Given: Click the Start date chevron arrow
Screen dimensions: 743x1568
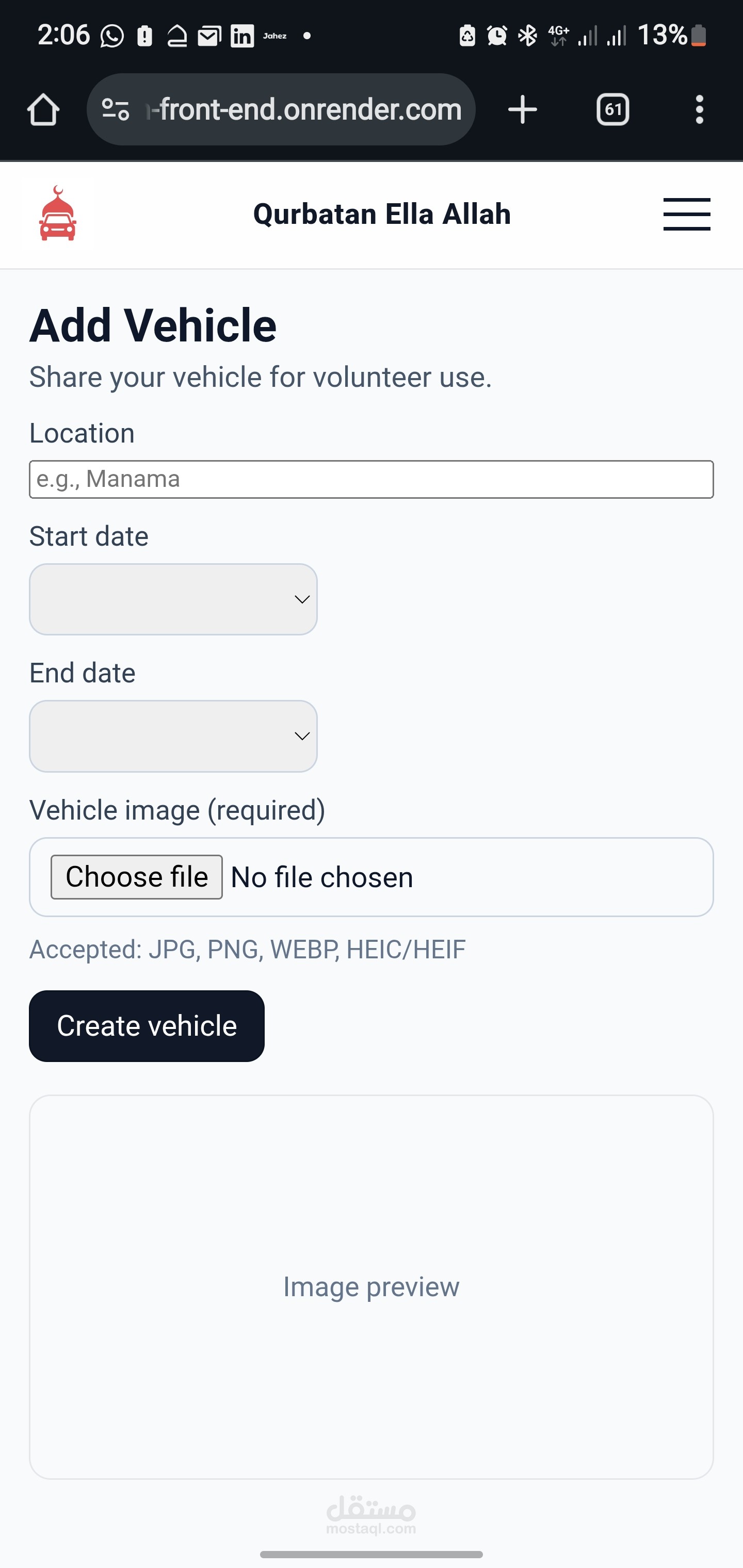Looking at the screenshot, I should [x=302, y=599].
